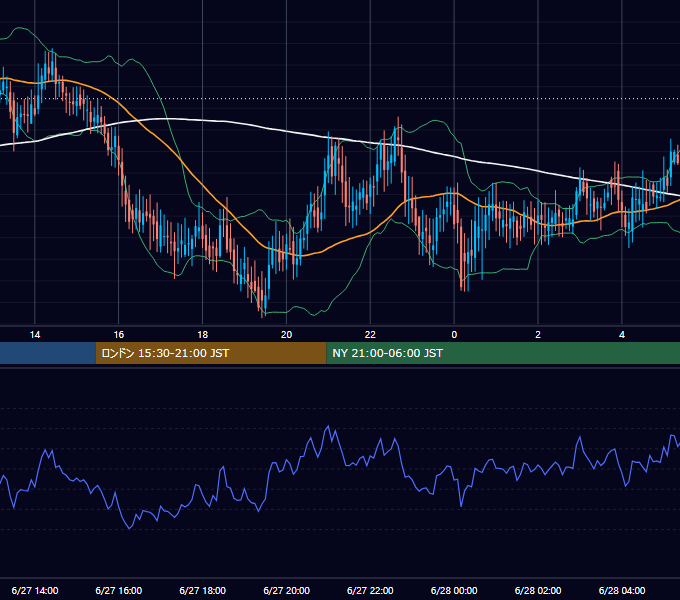Click the ロンドン 15:30-21:00 JST session bar
Screen dimensions: 680x600
(x=211, y=353)
